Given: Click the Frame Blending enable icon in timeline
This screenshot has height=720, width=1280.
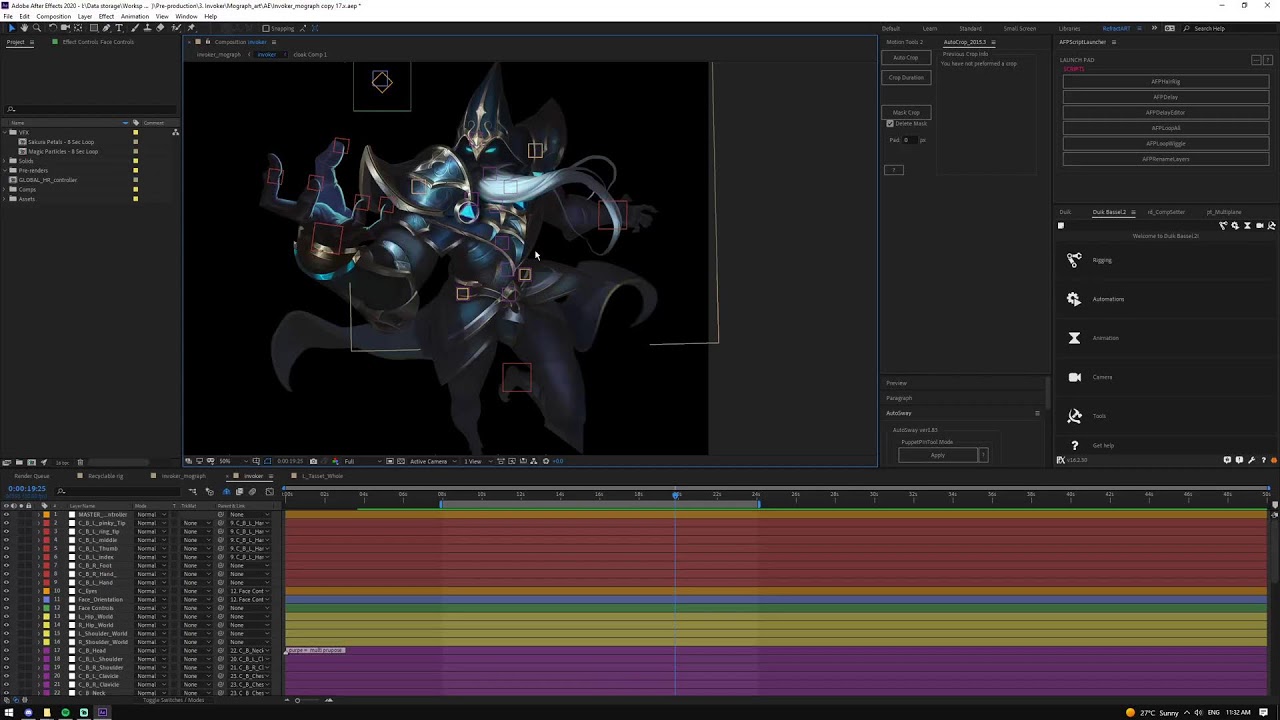Looking at the screenshot, I should pyautogui.click(x=239, y=491).
